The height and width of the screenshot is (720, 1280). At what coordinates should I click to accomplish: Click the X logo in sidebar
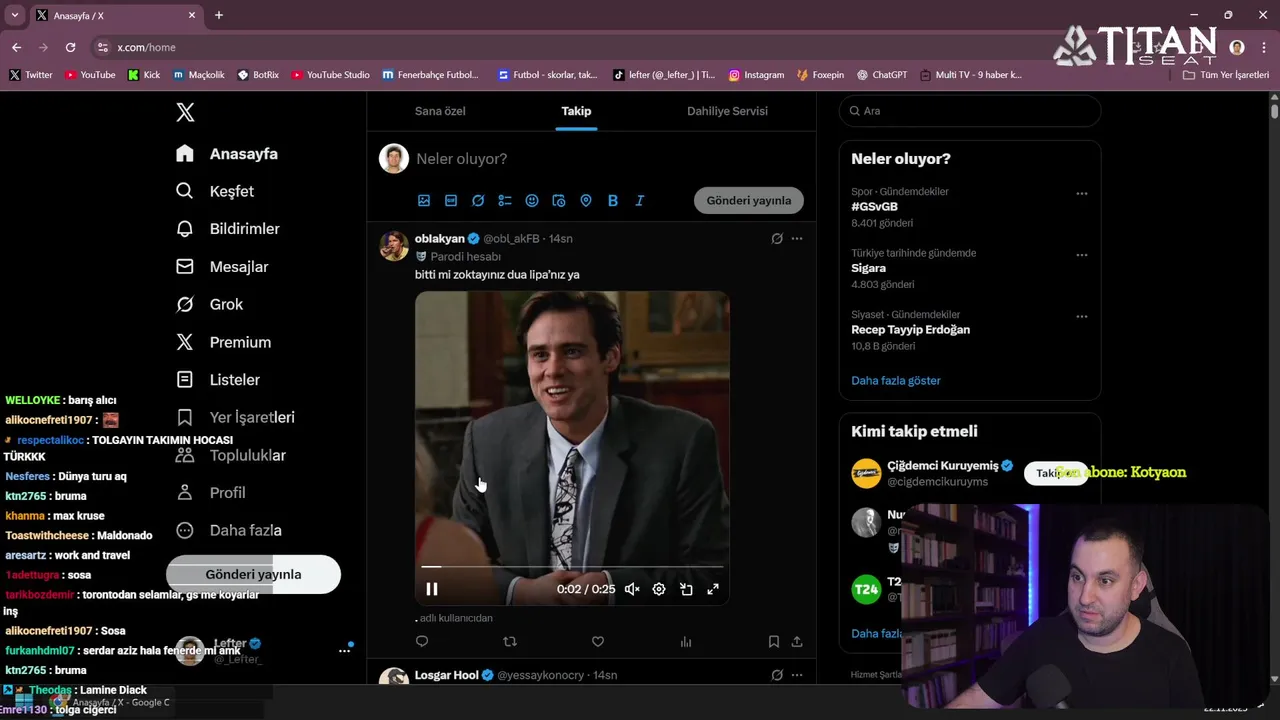(185, 112)
